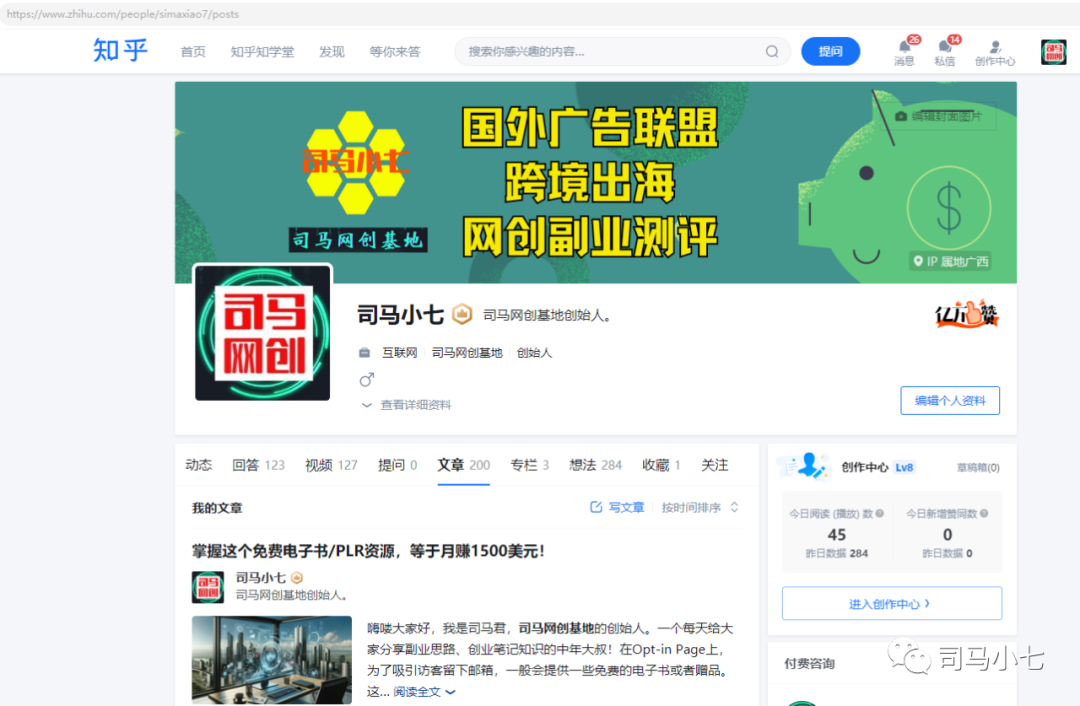Switch to the 提问 0 tab
Image resolution: width=1080 pixels, height=706 pixels.
coord(397,465)
